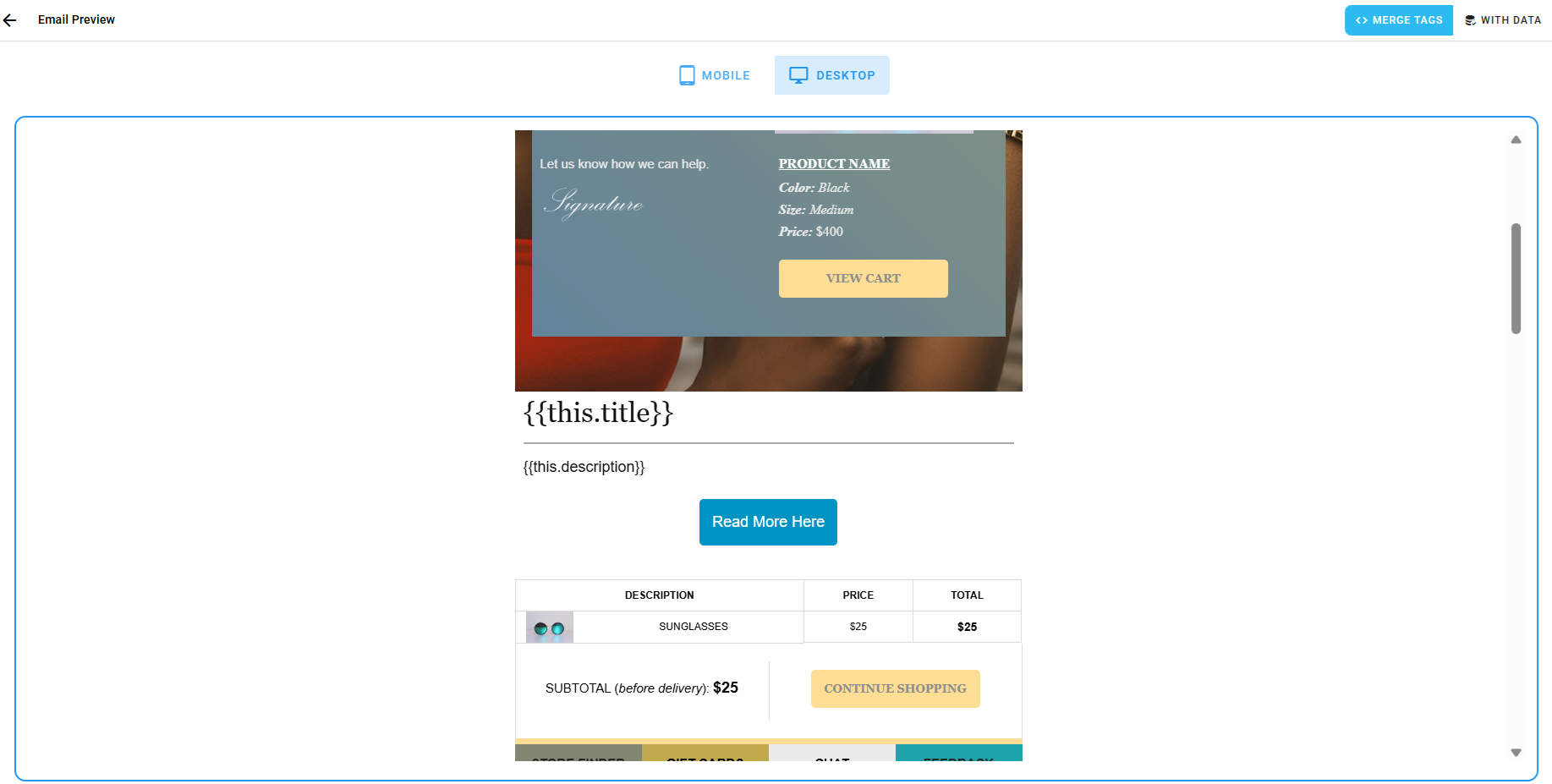
Task: Click the scroll down arrow
Action: point(1516,753)
